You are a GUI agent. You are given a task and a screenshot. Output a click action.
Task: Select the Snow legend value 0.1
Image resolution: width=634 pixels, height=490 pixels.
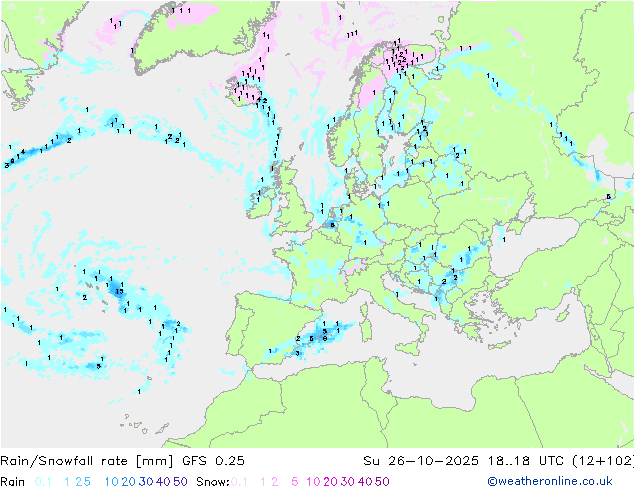point(239,482)
